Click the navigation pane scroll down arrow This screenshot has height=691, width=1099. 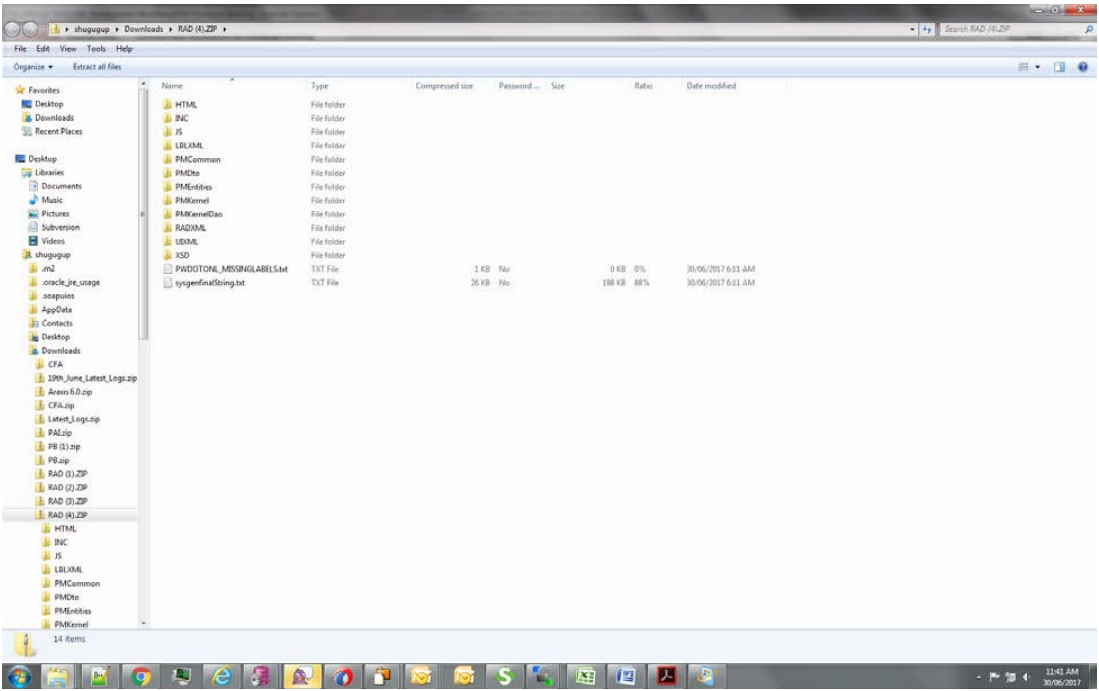coord(144,623)
